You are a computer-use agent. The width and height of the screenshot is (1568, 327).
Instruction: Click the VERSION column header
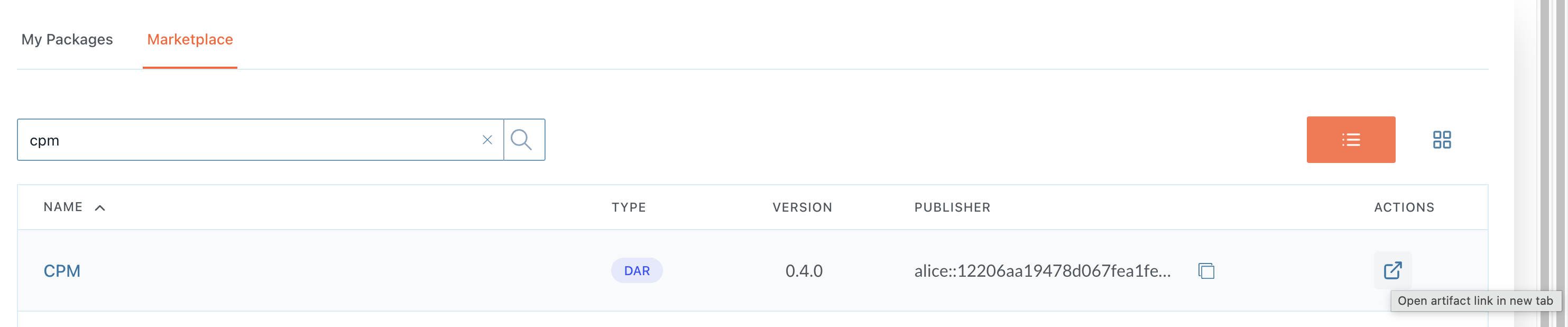pos(801,207)
